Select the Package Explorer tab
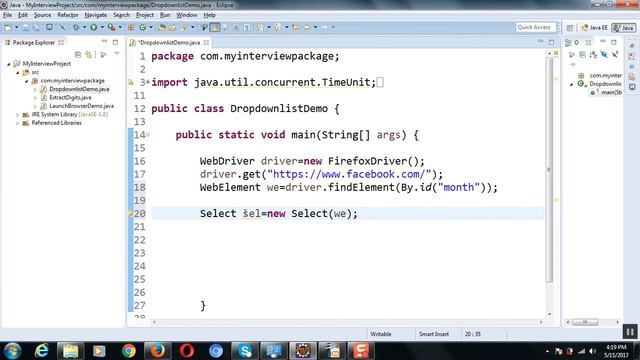Viewport: 640px width, 360px height. pos(33,42)
